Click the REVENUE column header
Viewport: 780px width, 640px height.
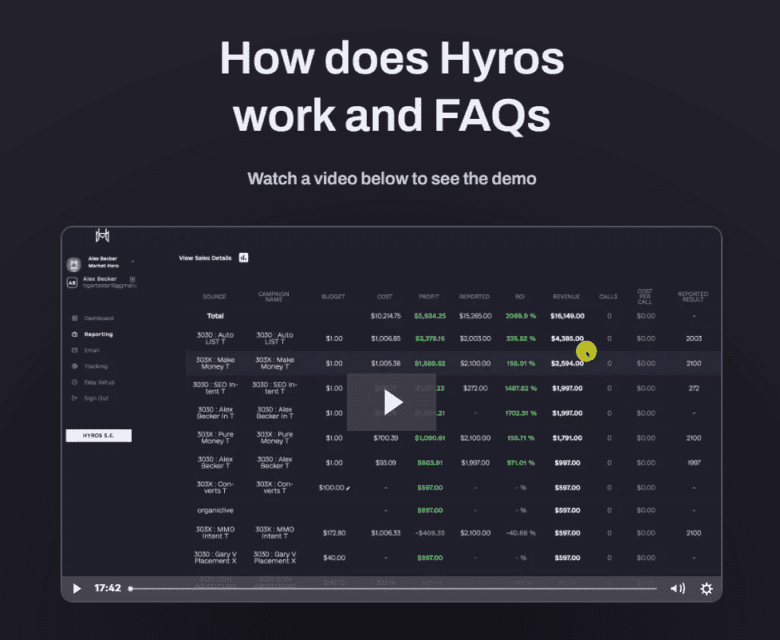click(567, 297)
